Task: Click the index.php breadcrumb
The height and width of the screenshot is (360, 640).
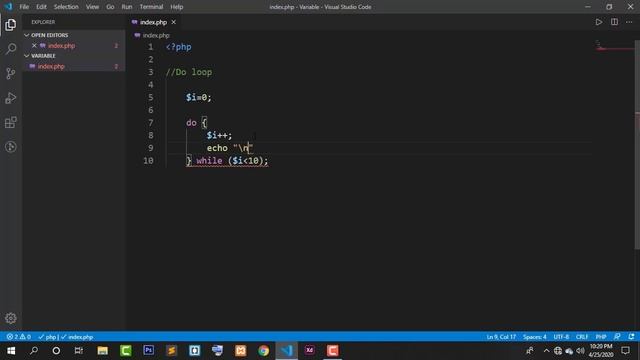Action: (152, 36)
